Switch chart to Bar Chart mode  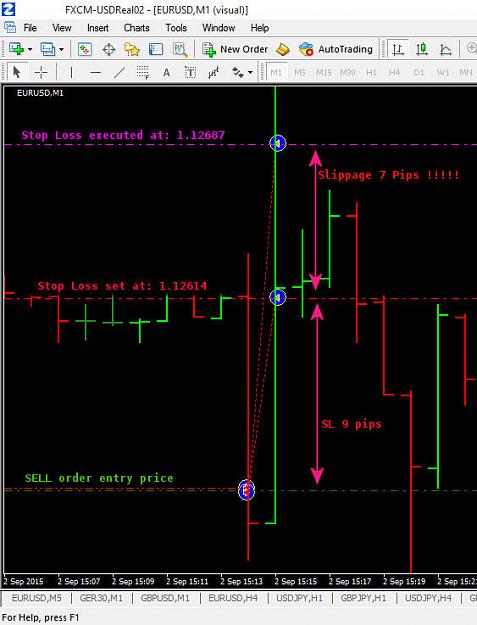[398, 49]
